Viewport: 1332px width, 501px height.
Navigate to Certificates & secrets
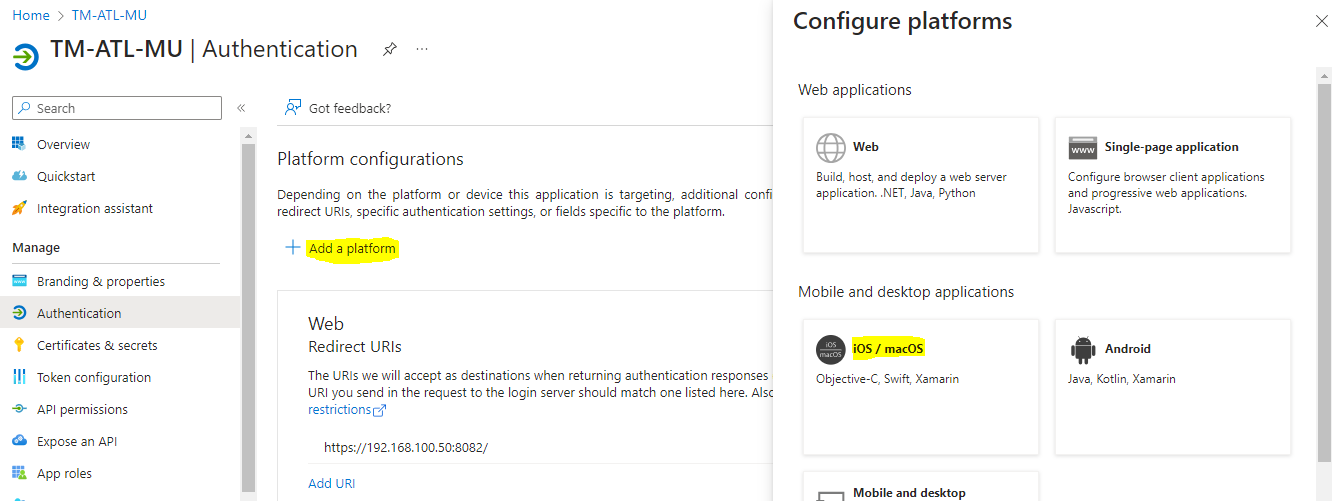click(97, 345)
